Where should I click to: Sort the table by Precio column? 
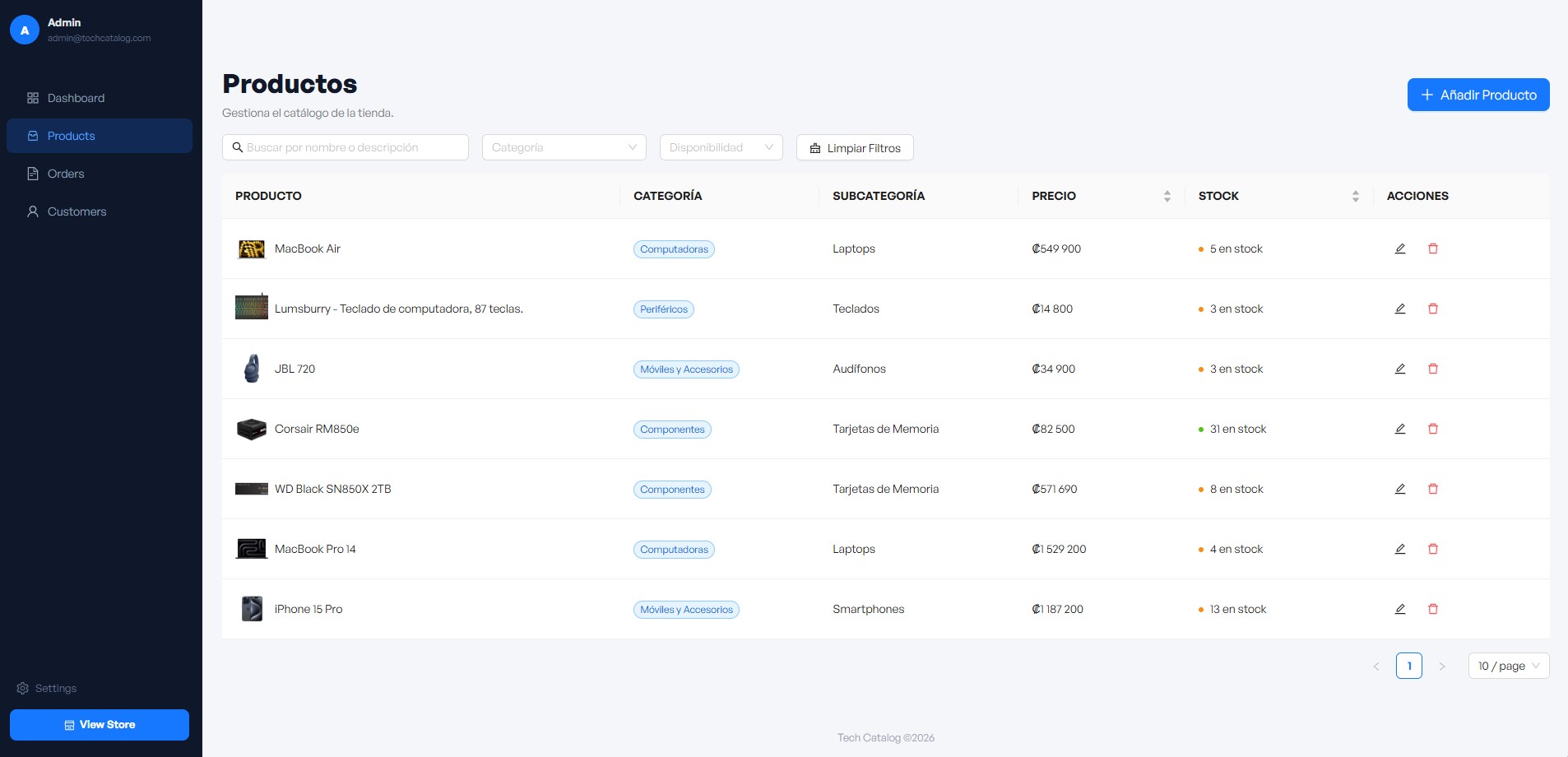(x=1167, y=196)
